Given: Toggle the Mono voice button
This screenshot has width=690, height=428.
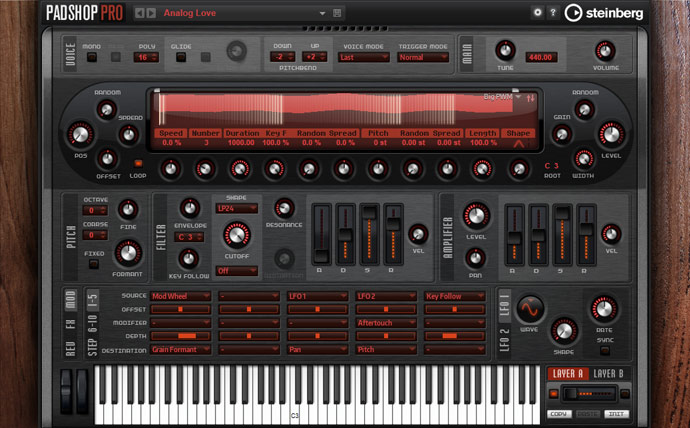Looking at the screenshot, I should (x=92, y=57).
